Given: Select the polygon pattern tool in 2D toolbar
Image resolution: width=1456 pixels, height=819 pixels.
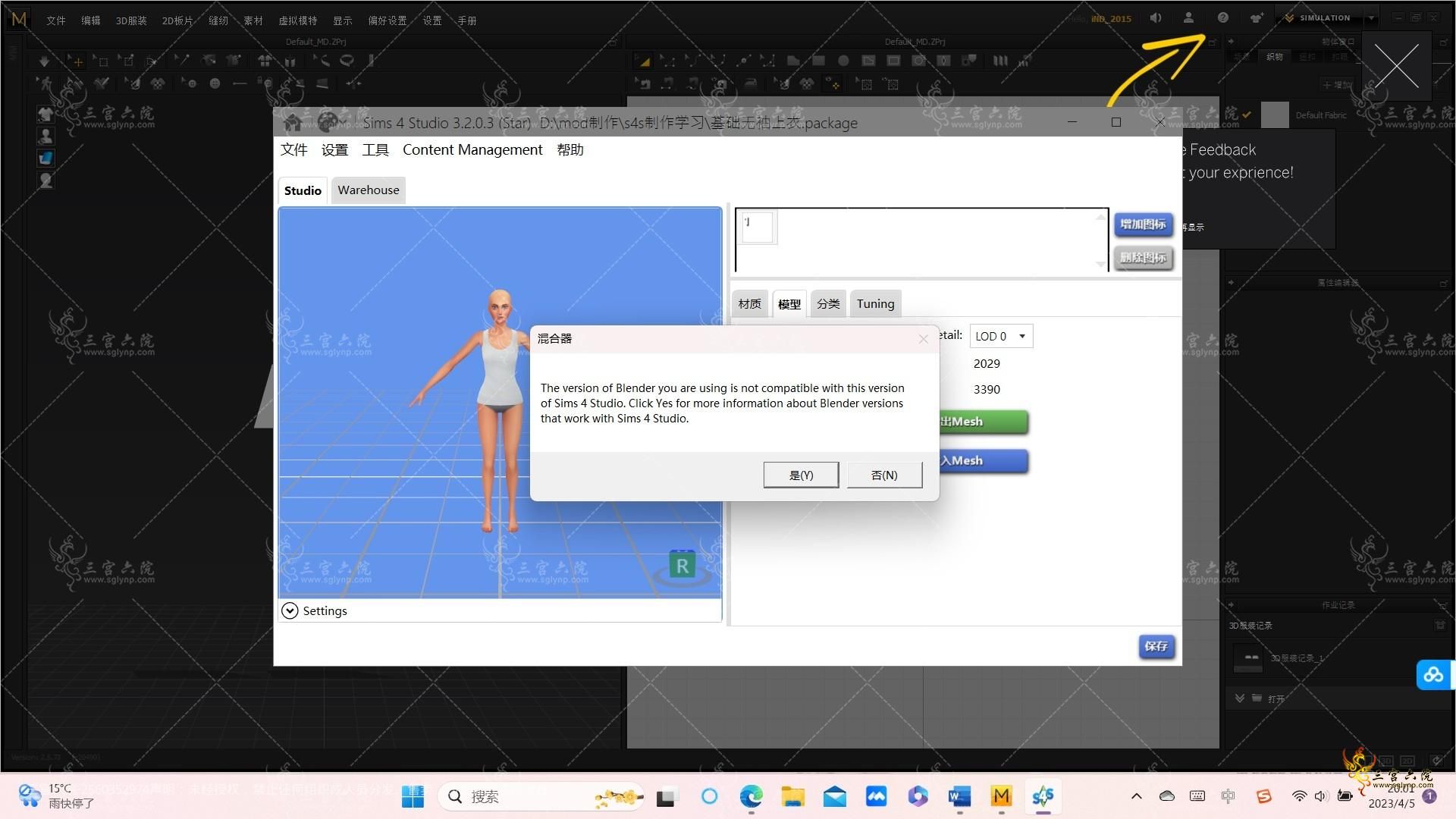Looking at the screenshot, I should (793, 61).
